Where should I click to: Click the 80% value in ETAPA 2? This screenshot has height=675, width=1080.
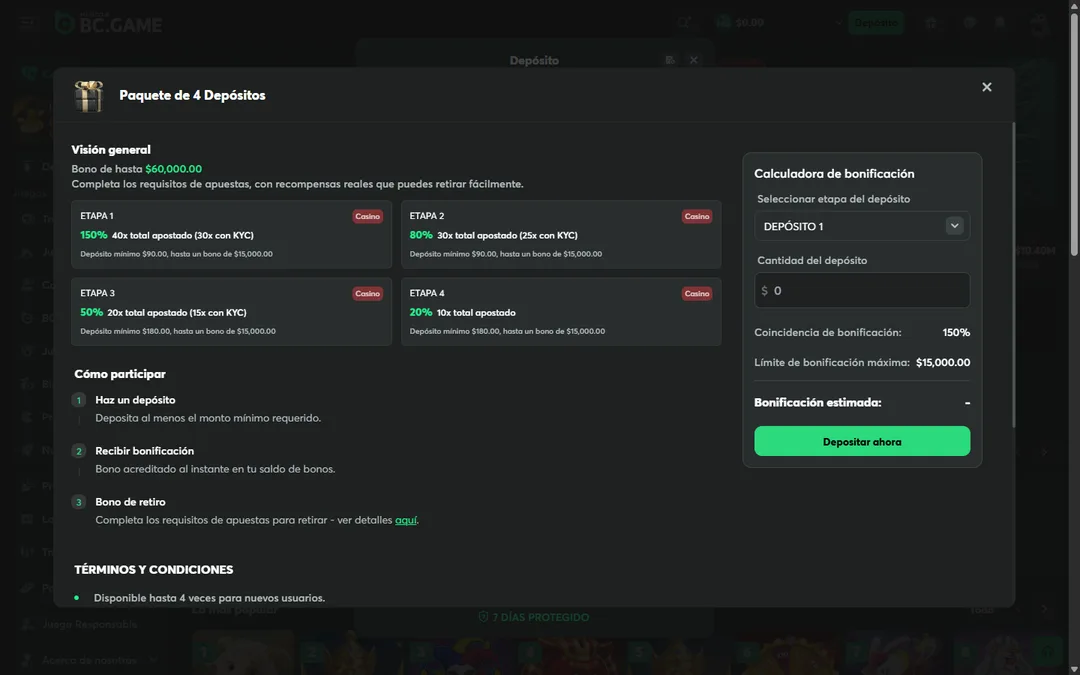pyautogui.click(x=421, y=235)
